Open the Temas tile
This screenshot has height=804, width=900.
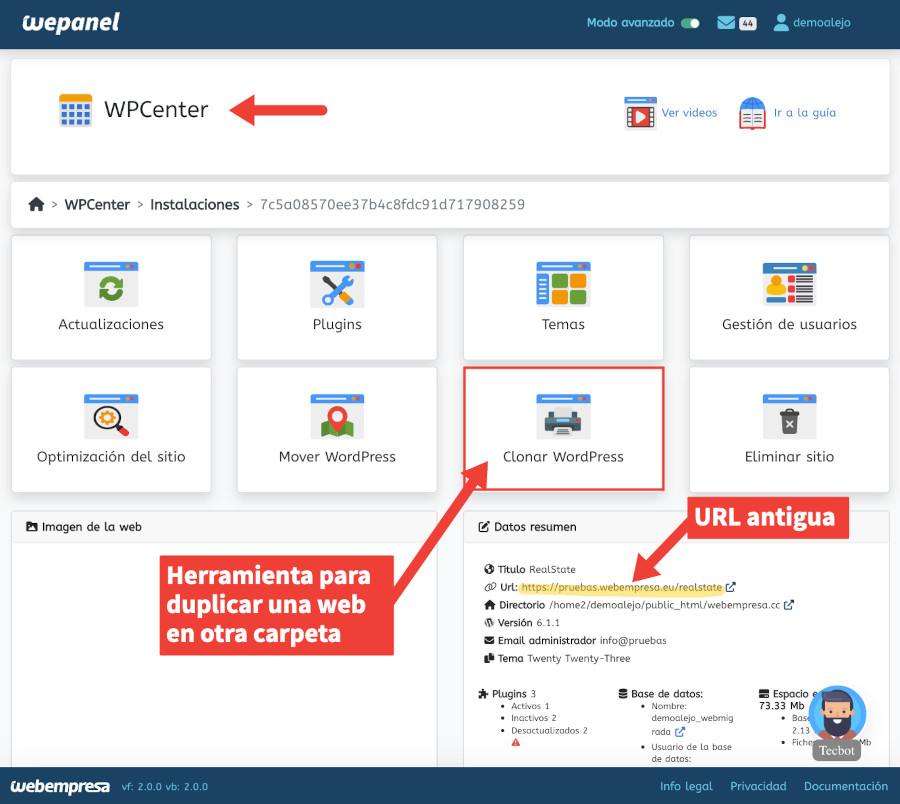[x=563, y=298]
